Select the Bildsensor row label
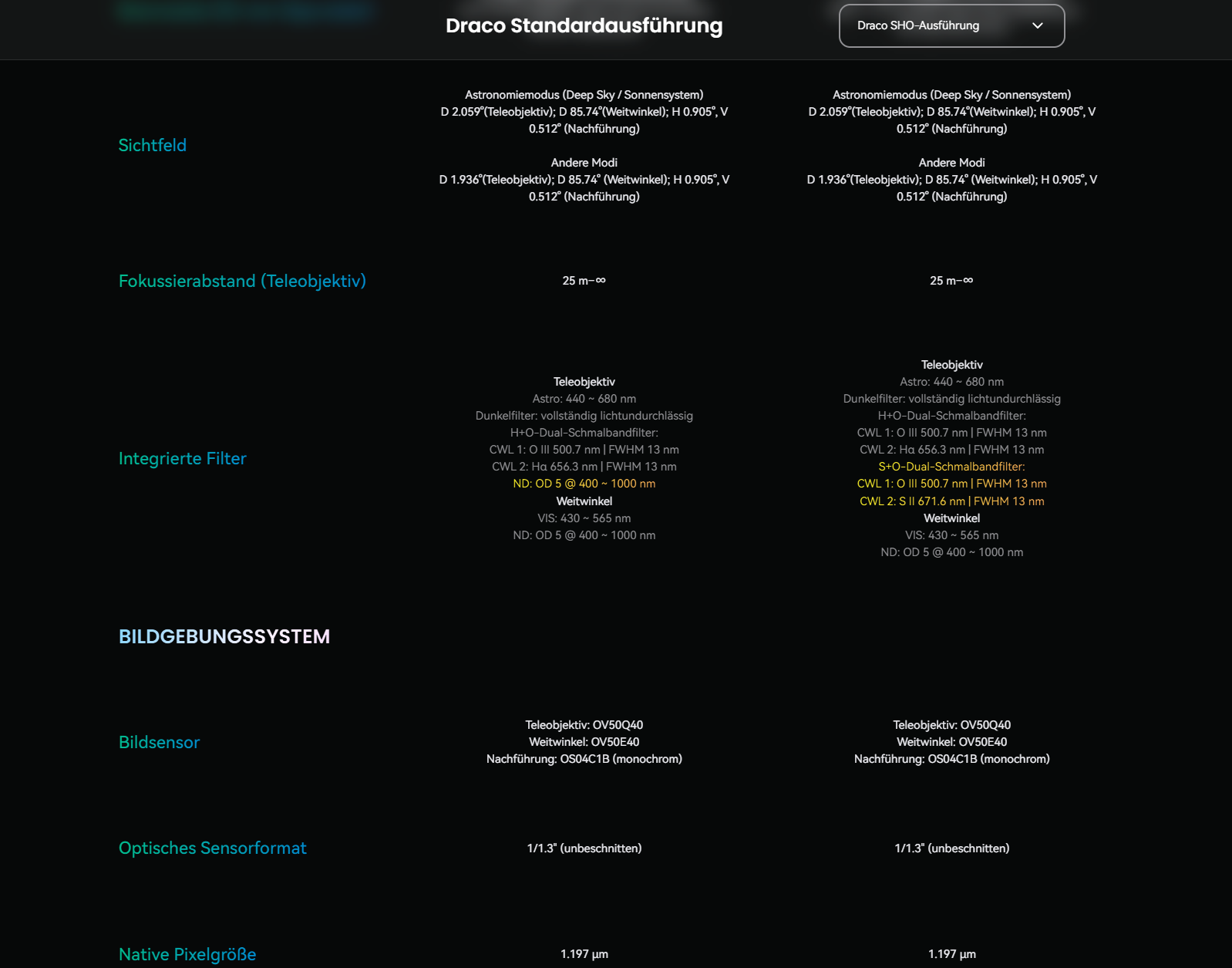1232x968 pixels. click(x=159, y=742)
